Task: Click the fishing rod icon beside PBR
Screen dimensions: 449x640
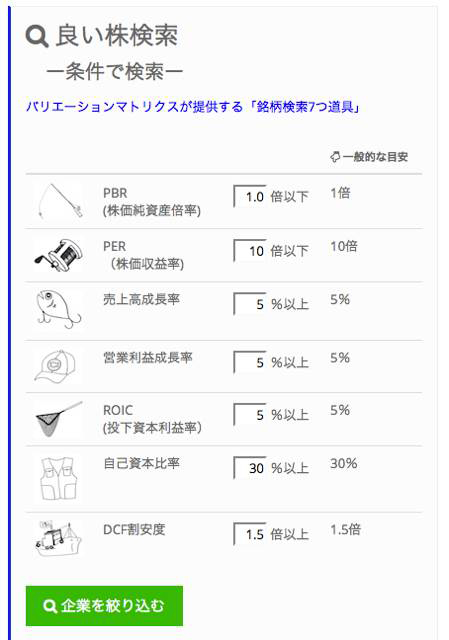Action: tap(59, 201)
